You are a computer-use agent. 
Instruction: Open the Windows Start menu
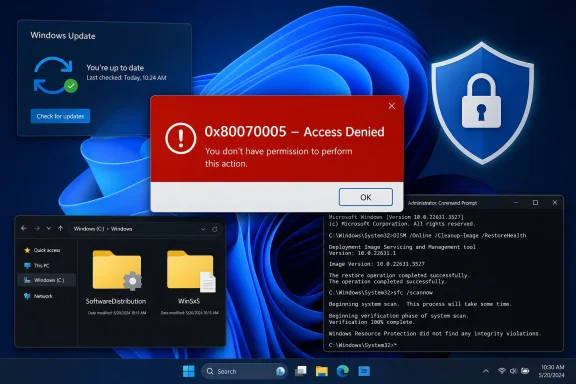189,371
